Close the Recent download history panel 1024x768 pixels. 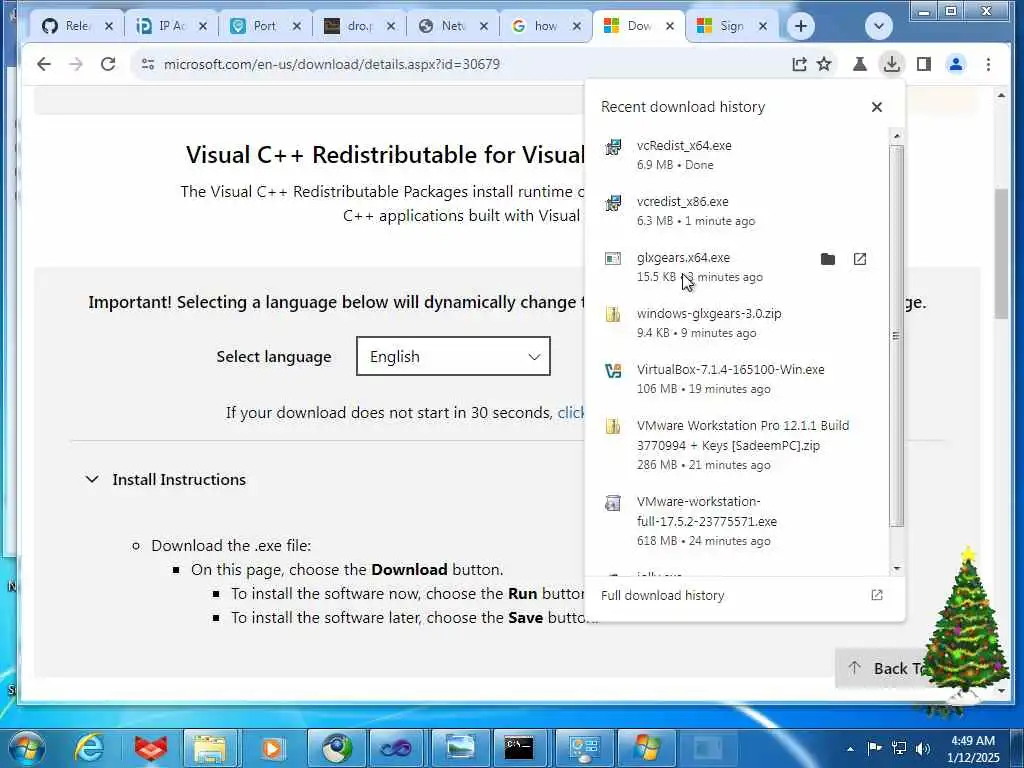pos(876,107)
